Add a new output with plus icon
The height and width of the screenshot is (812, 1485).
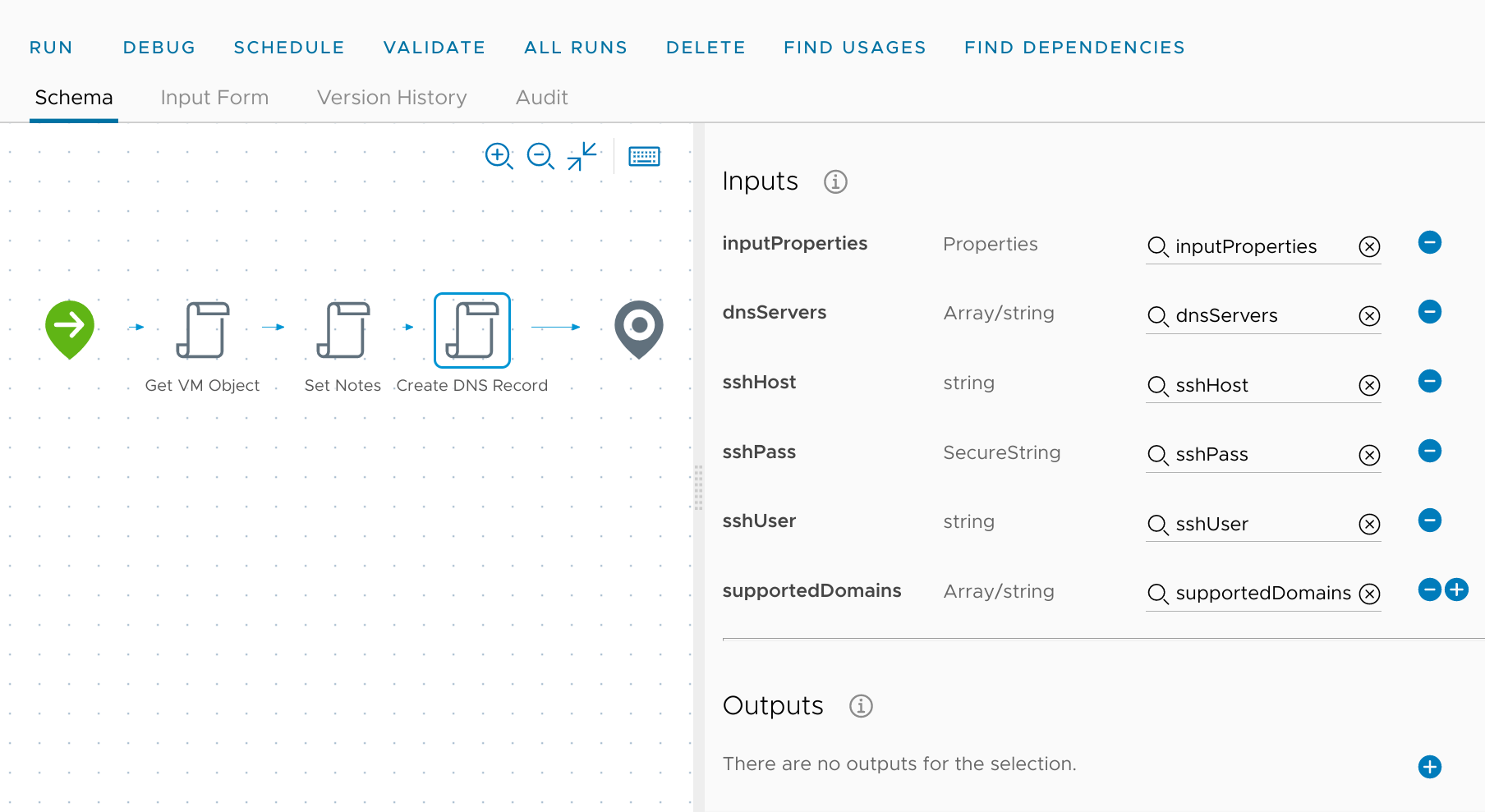coord(1430,767)
